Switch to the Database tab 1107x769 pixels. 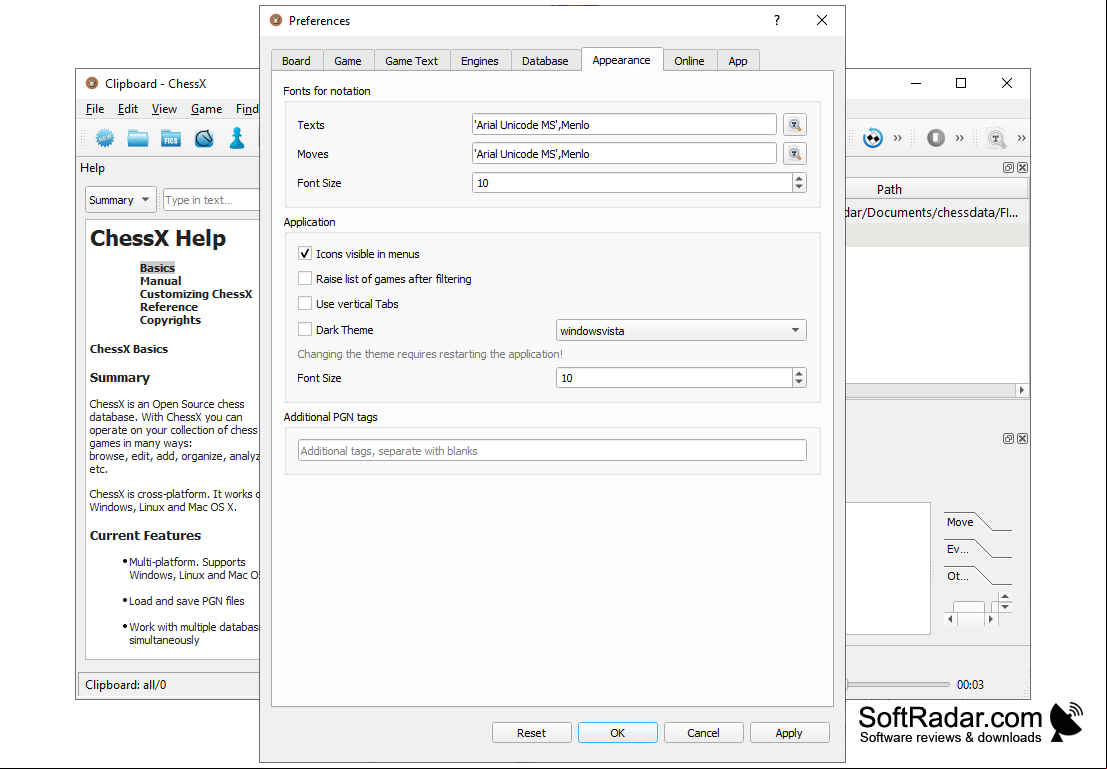[545, 61]
